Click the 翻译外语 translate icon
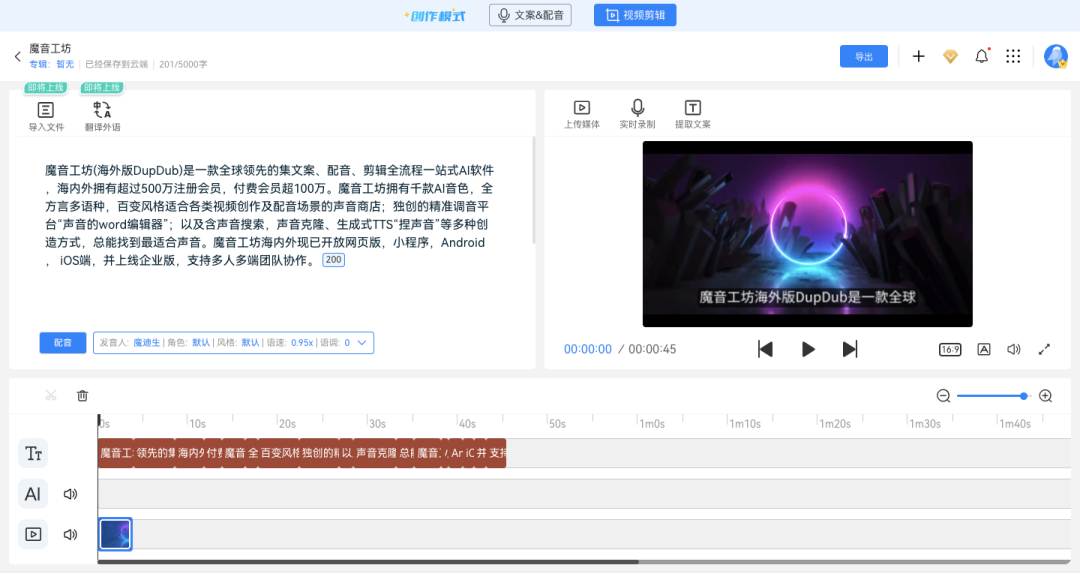 click(102, 116)
